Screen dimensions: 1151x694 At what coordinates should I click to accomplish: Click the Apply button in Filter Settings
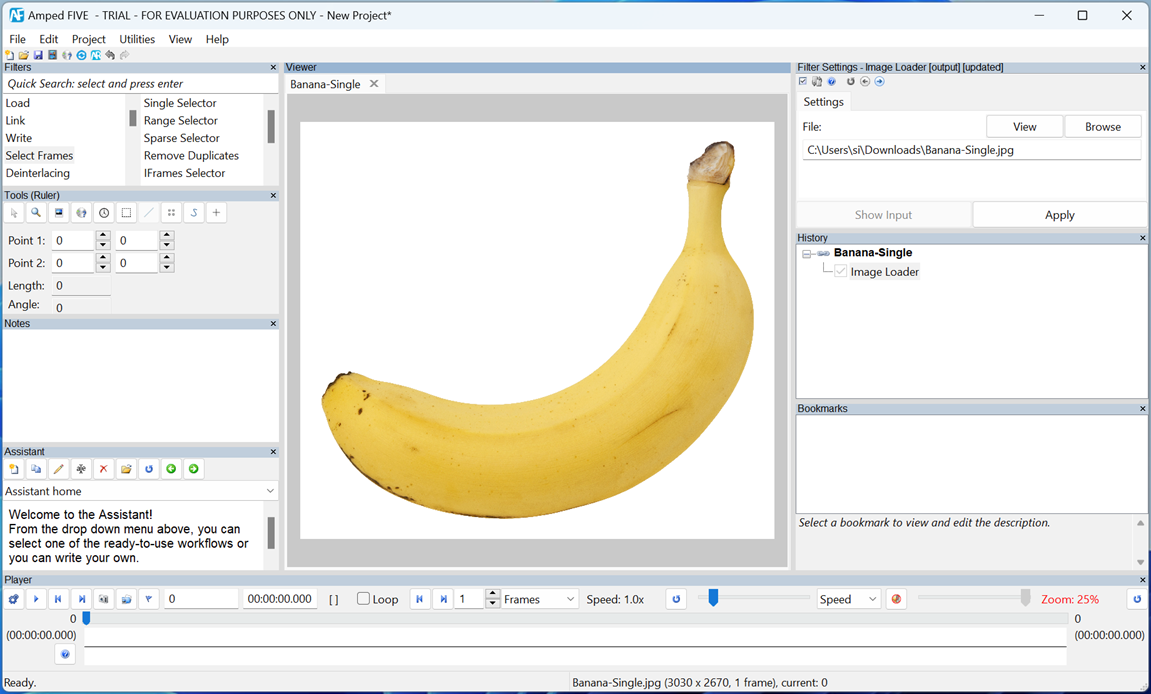(1059, 214)
